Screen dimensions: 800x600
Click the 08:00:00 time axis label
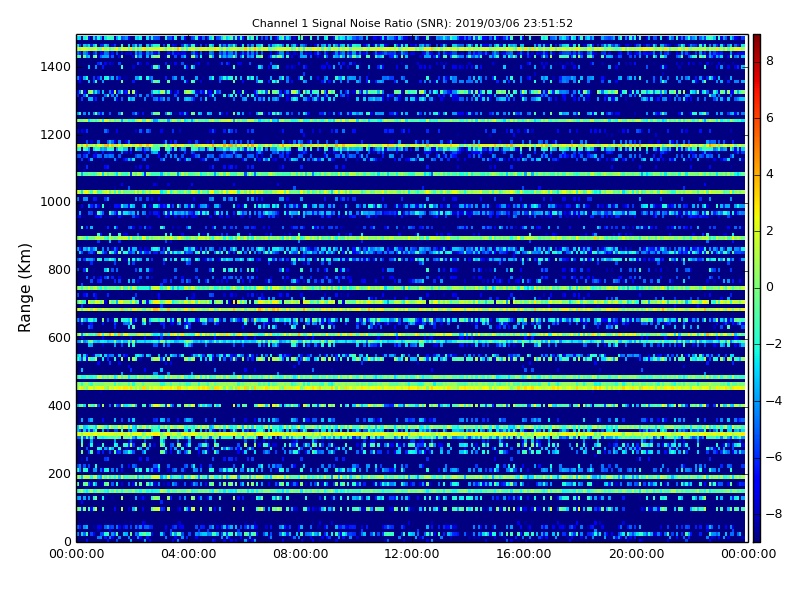[x=301, y=554]
